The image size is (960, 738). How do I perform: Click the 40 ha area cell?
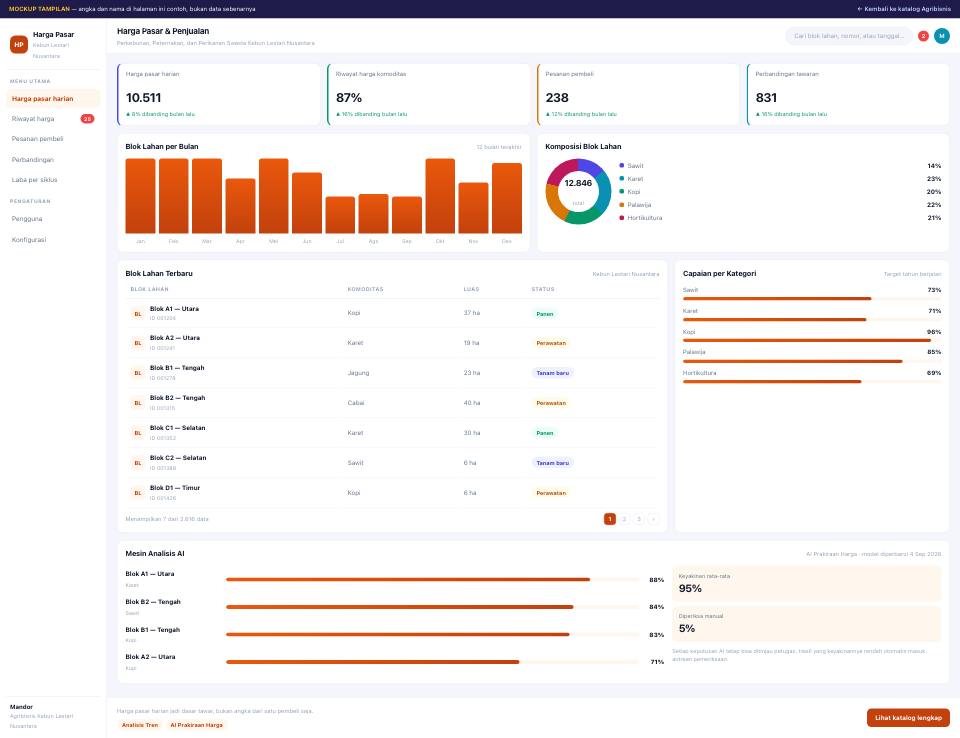tap(471, 403)
